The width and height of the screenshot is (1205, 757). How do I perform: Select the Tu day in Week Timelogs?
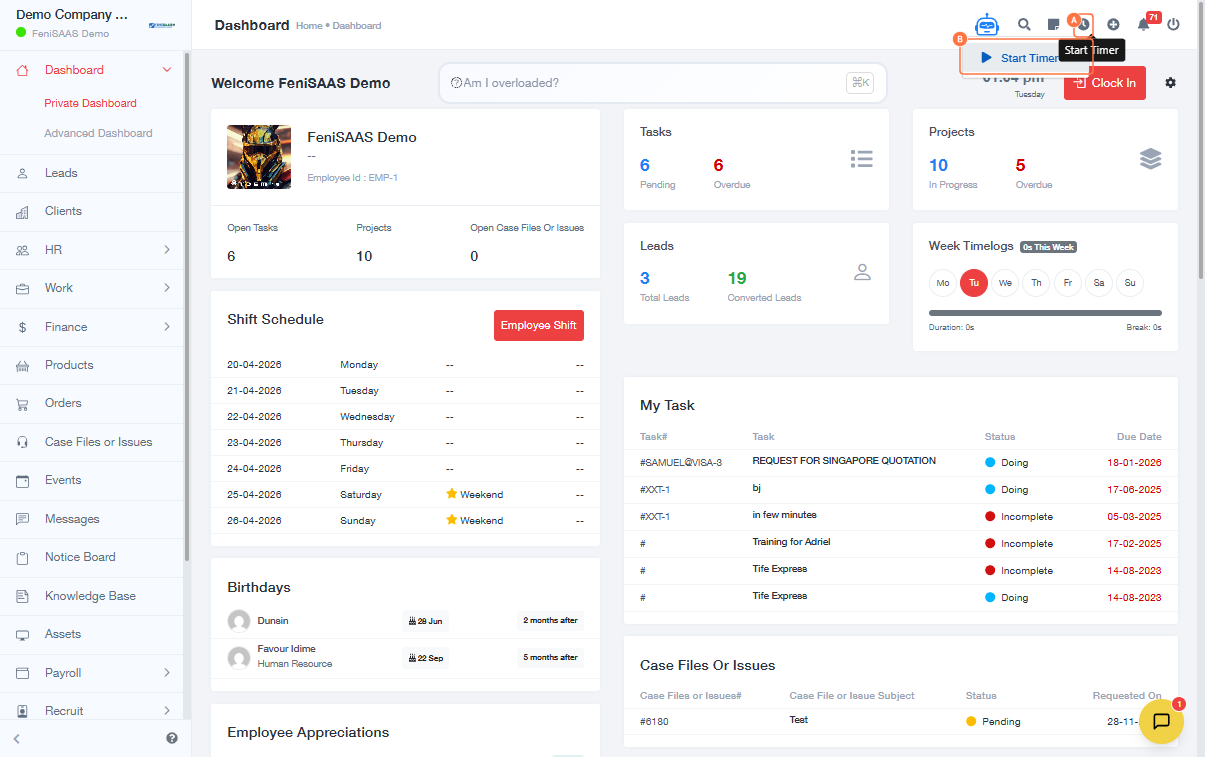tap(974, 283)
